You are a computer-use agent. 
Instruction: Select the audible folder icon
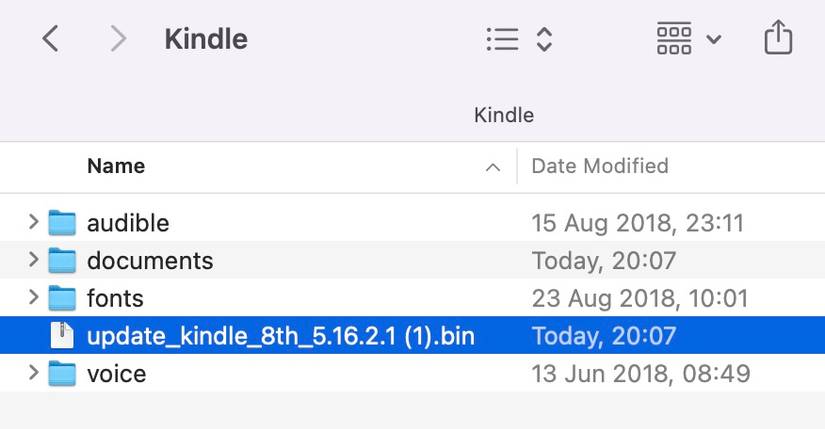pos(63,222)
